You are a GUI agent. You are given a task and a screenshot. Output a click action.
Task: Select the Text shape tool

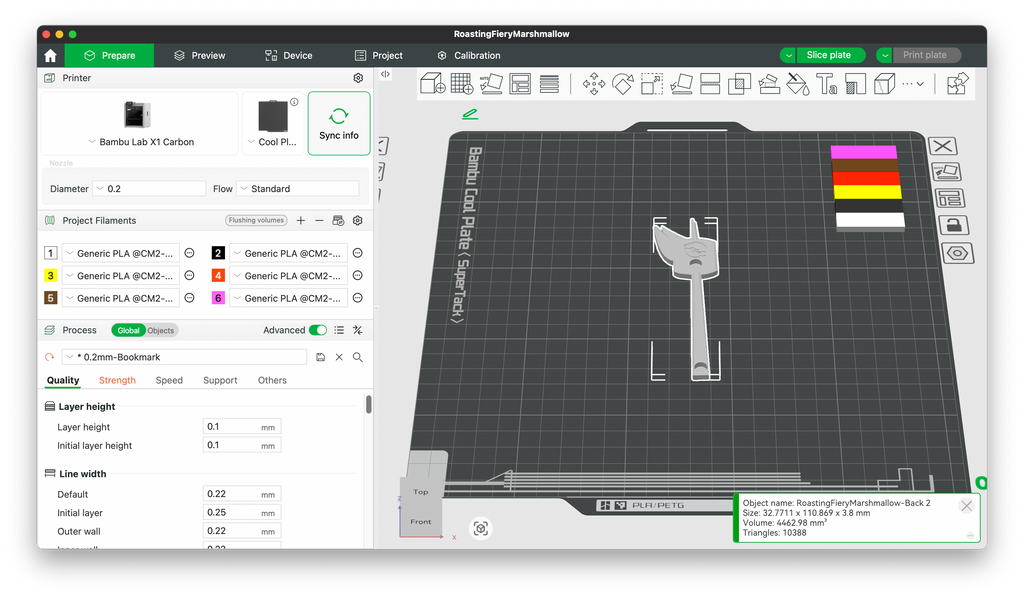coord(827,84)
